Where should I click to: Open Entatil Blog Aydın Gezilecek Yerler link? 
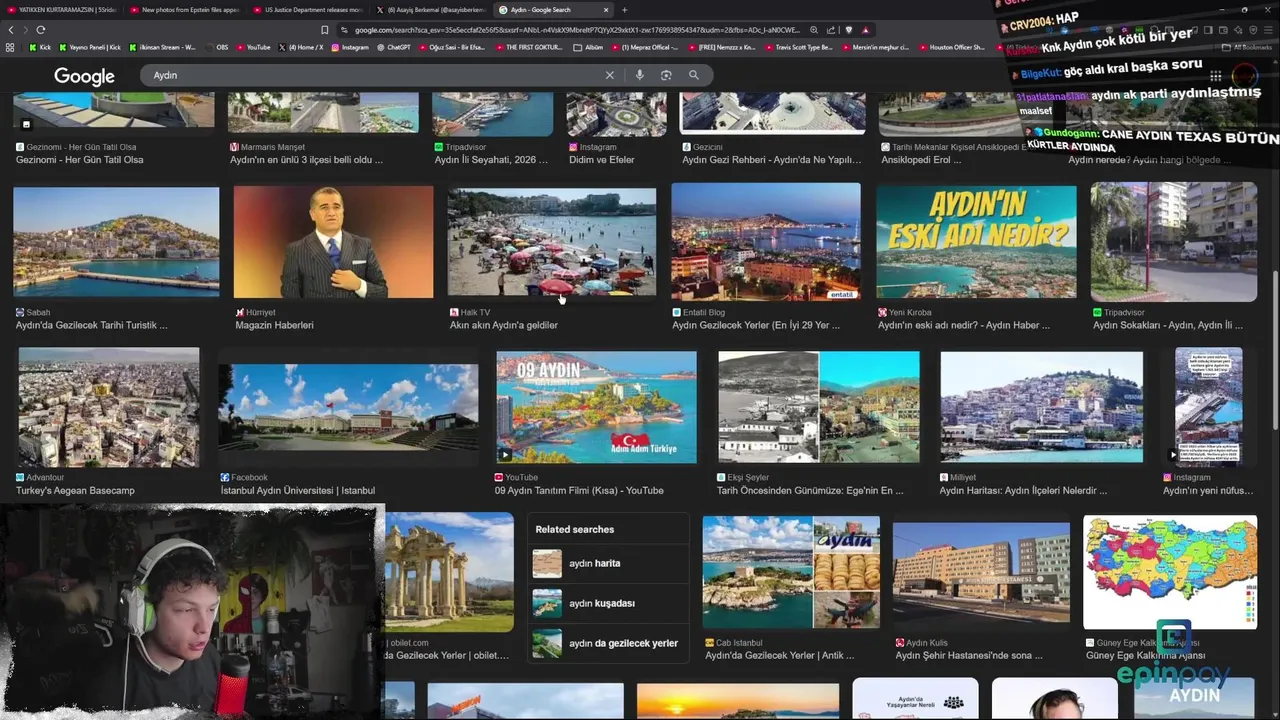tap(756, 325)
